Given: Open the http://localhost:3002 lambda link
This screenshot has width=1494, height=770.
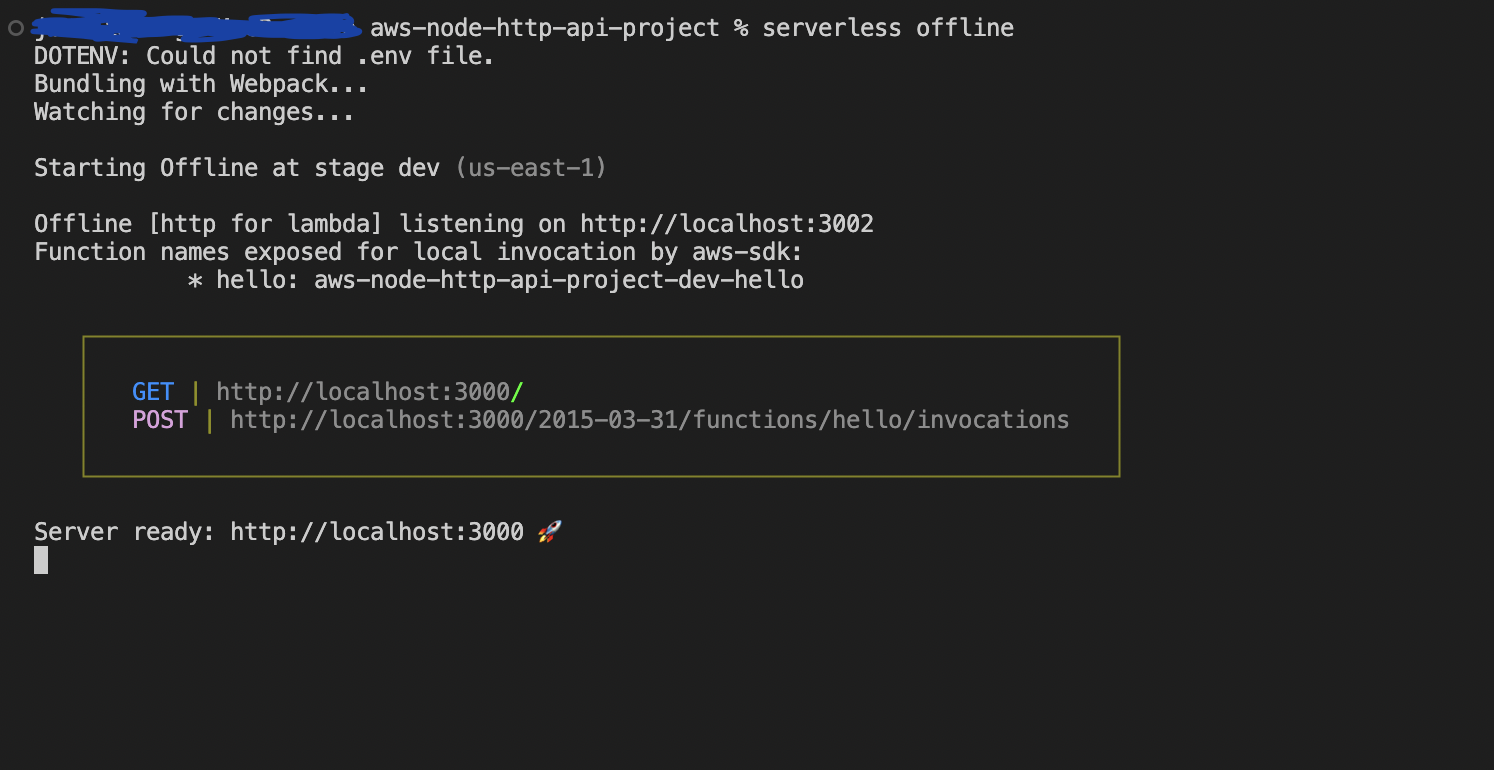Looking at the screenshot, I should pos(727,224).
